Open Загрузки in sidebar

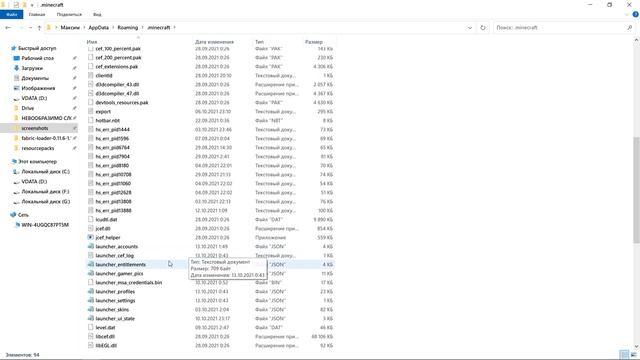point(32,68)
